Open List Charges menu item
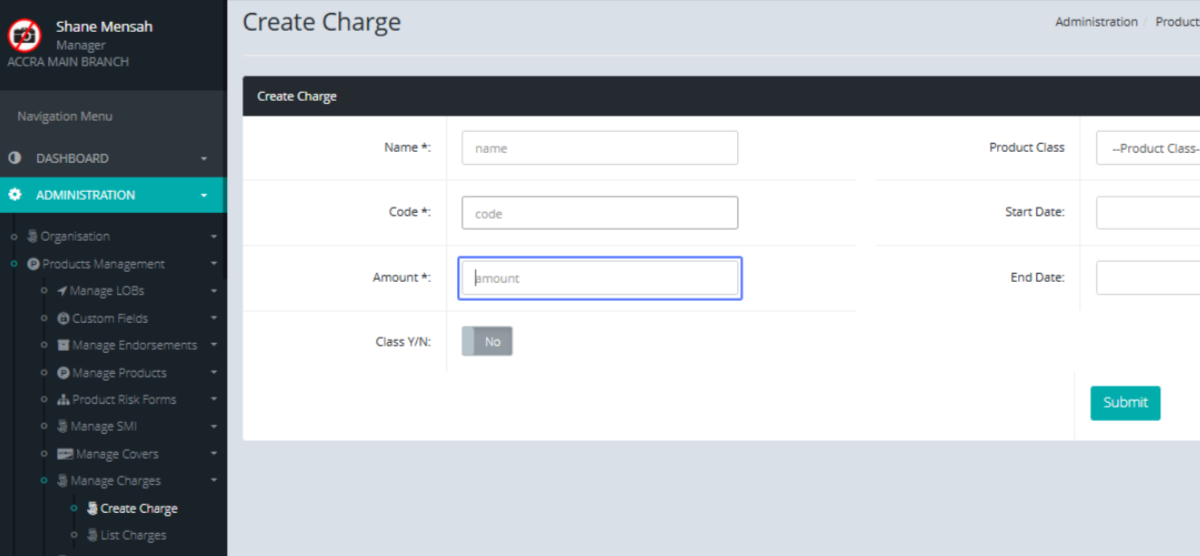The image size is (1200, 556). [x=133, y=535]
